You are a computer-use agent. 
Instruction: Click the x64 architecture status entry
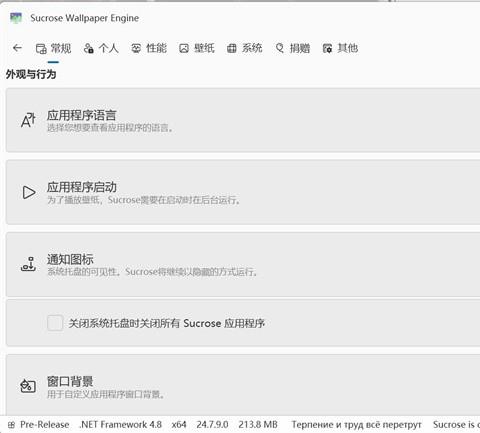179,425
